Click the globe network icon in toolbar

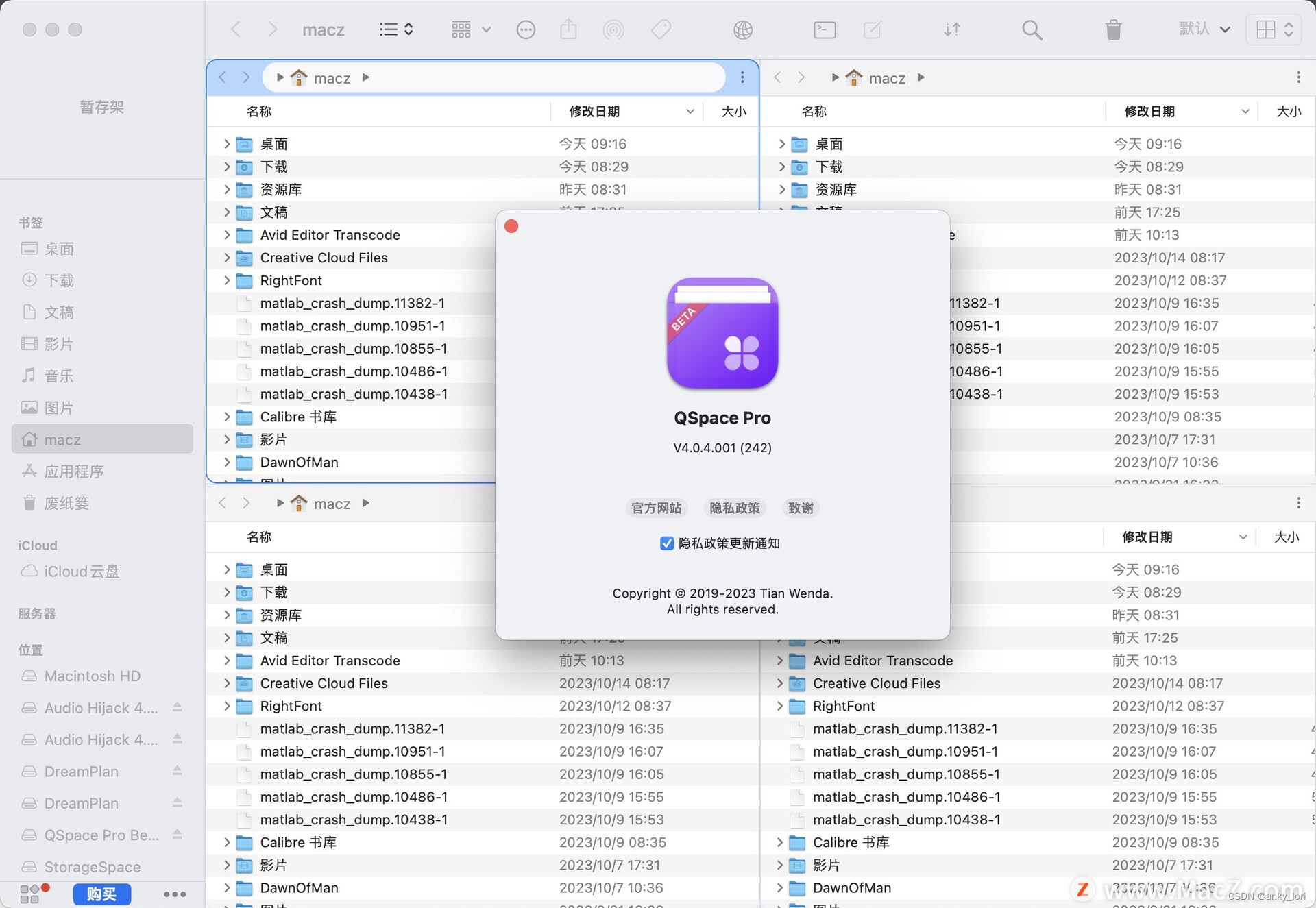click(x=743, y=29)
